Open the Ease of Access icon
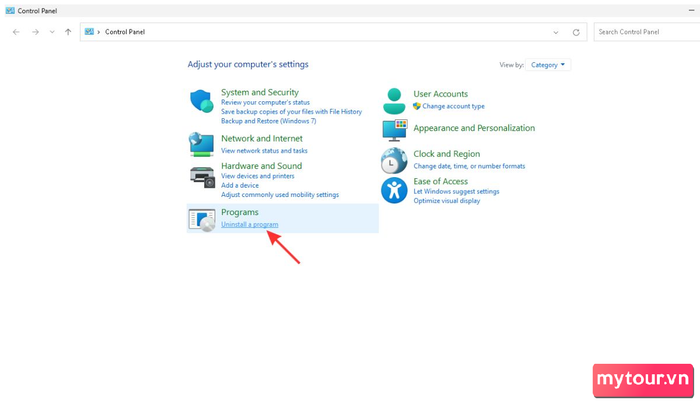Viewport: 700px width, 405px height. pyautogui.click(x=394, y=190)
